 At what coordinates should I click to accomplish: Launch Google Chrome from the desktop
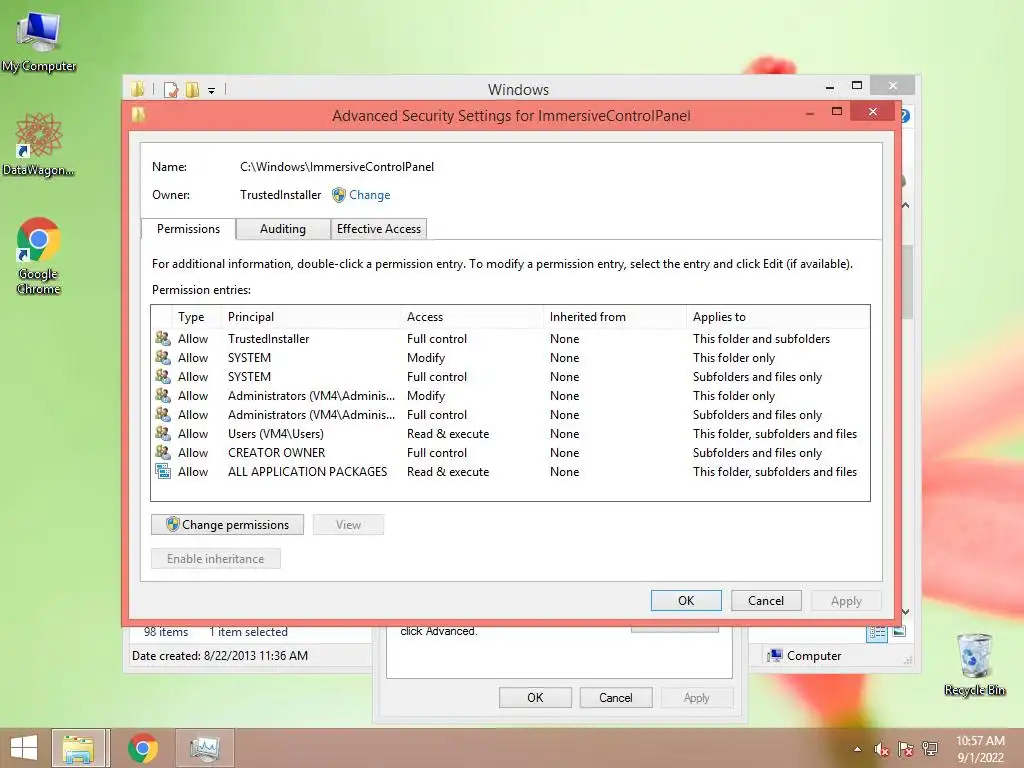point(39,255)
